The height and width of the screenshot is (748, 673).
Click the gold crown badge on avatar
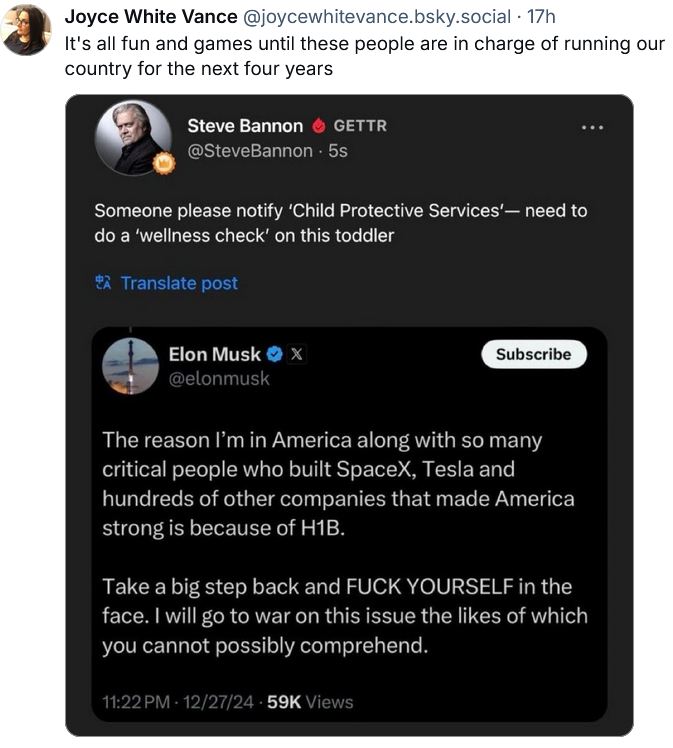164,164
